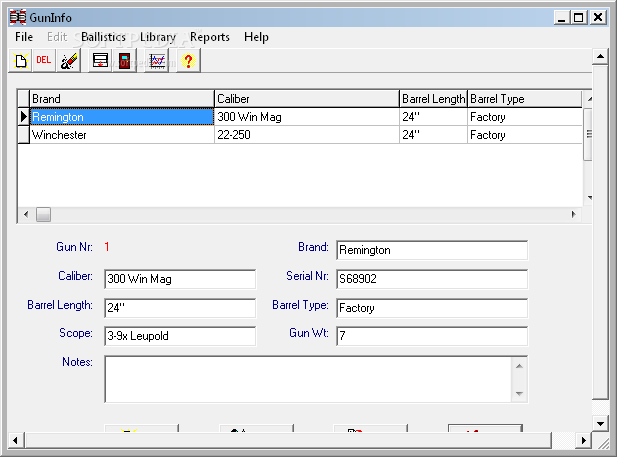Click the Barrel Type input field
Viewport: 617px width, 457px height.
point(432,307)
